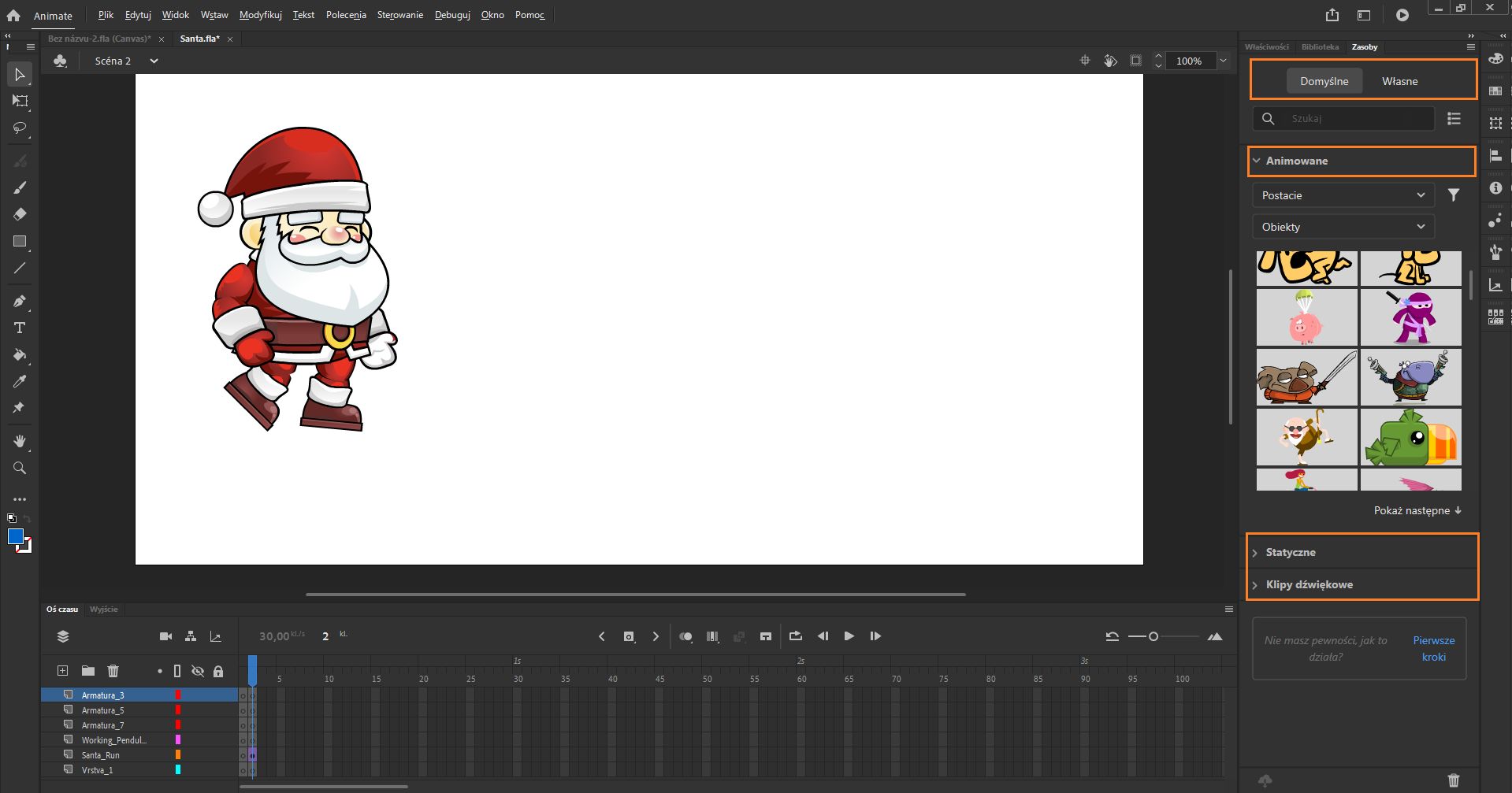Select the Eyedropper tool
Viewport: 1512px width, 793px height.
(x=20, y=381)
